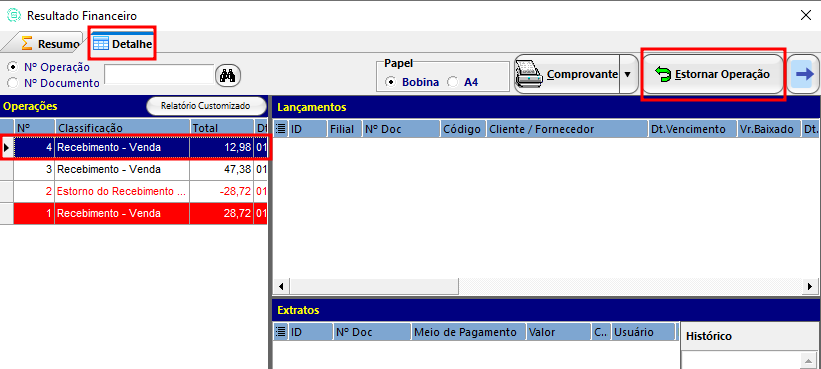Click the Classificação column header
Image resolution: width=821 pixels, height=369 pixels.
(122, 128)
